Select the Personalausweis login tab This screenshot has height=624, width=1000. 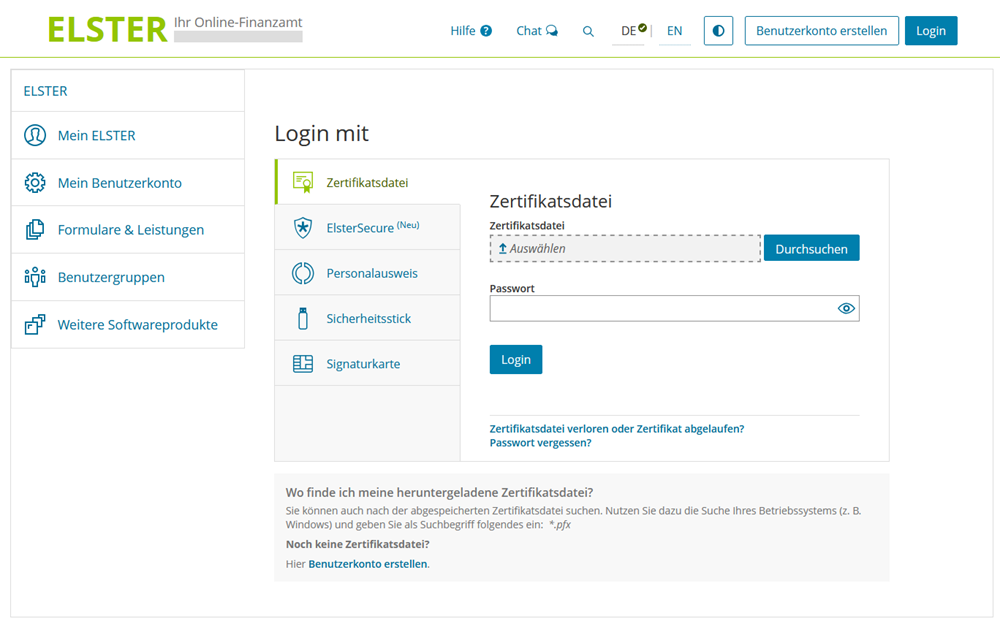point(371,273)
